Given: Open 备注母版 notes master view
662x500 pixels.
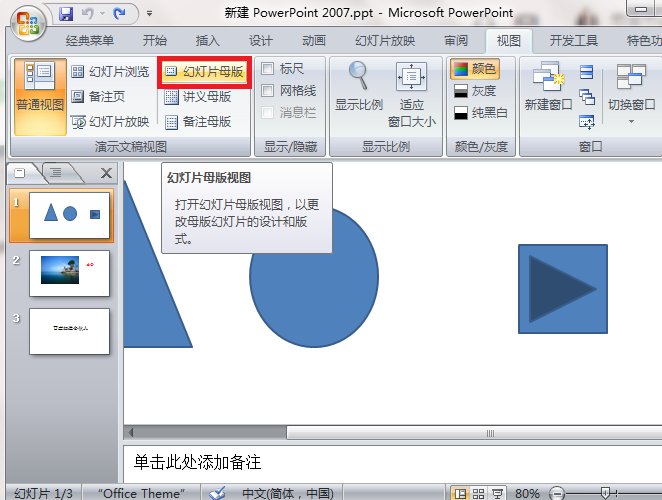Looking at the screenshot, I should [x=198, y=122].
